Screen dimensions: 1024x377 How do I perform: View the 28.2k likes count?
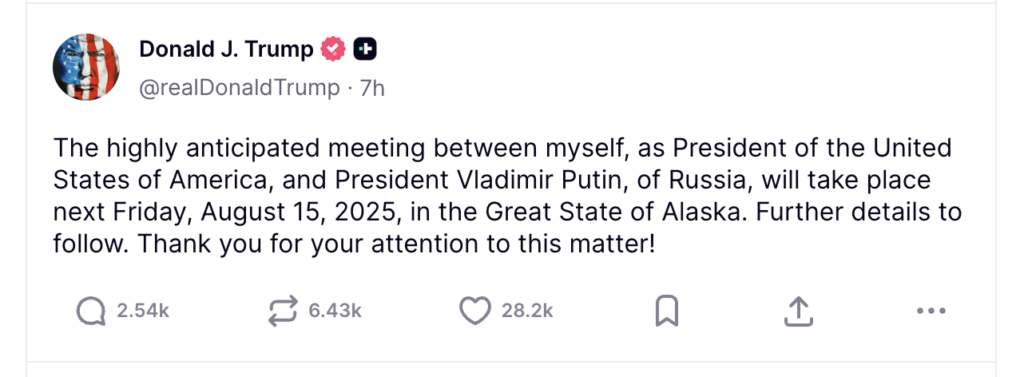pos(527,311)
